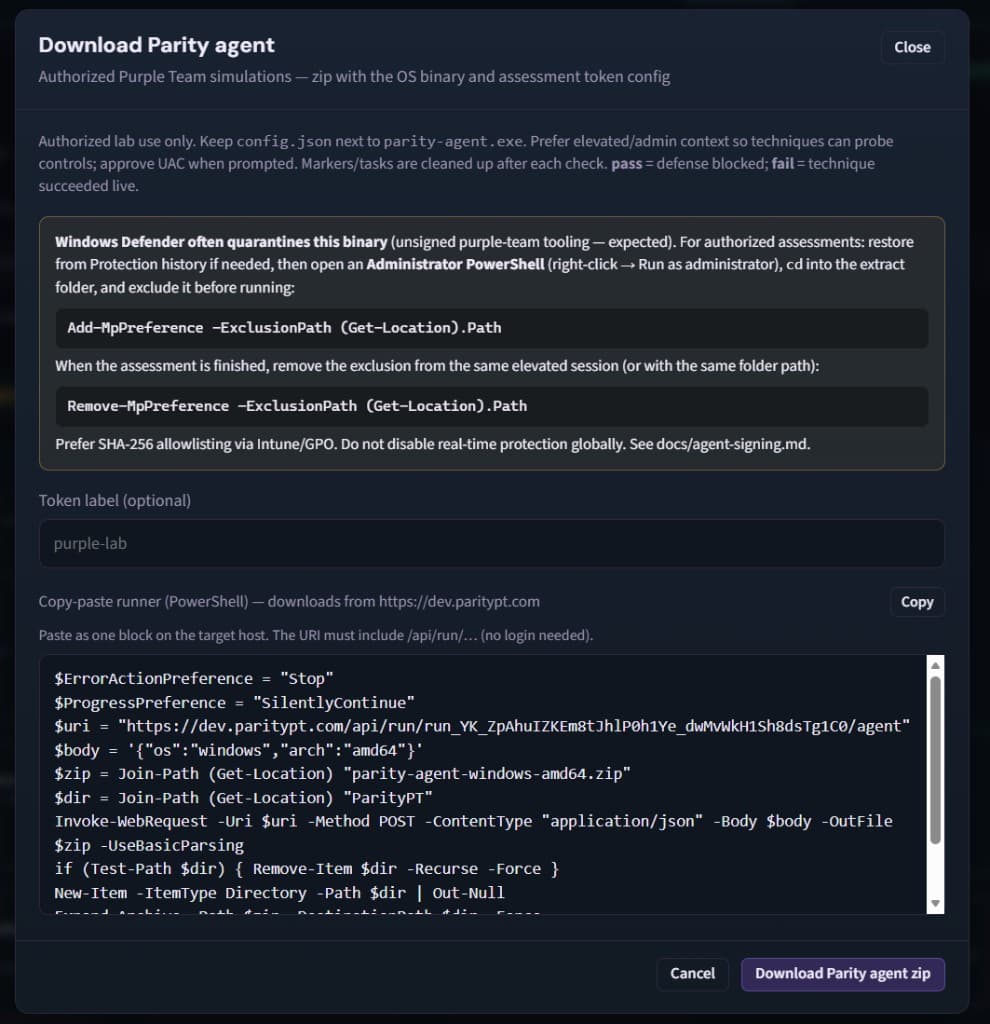Click the script box scrollbar up arrow
Screen dimensions: 990x1024
[x=935, y=665]
